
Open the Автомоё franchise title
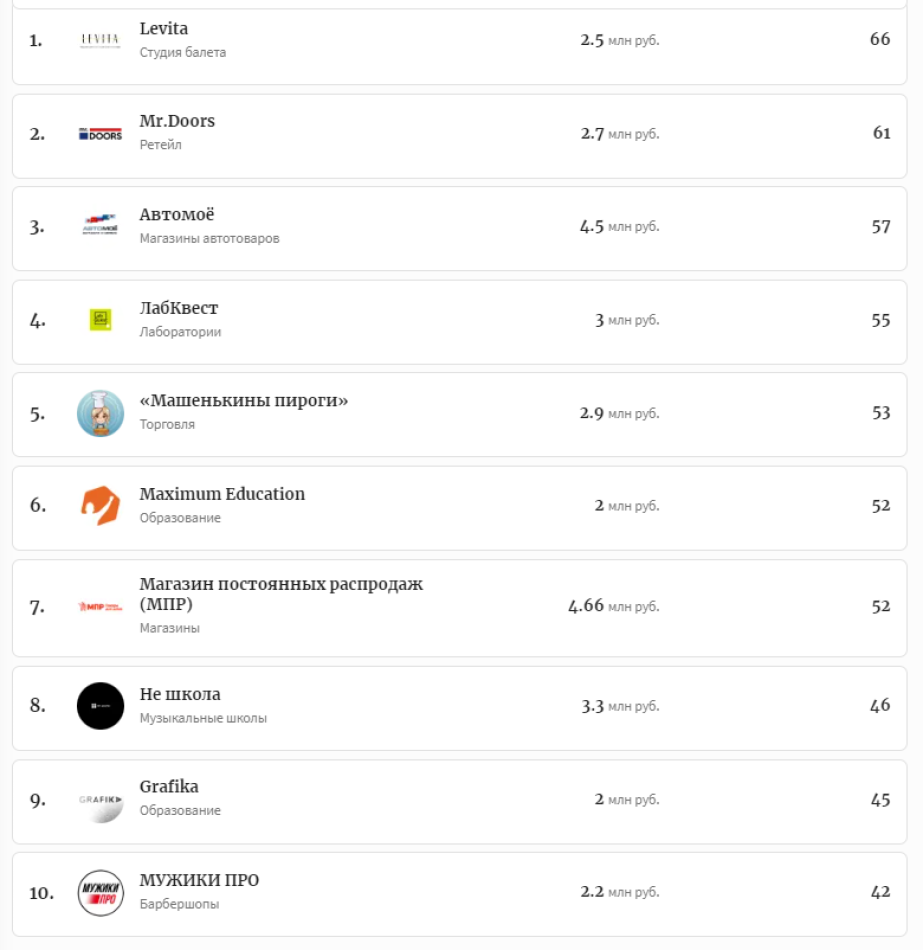(x=177, y=215)
